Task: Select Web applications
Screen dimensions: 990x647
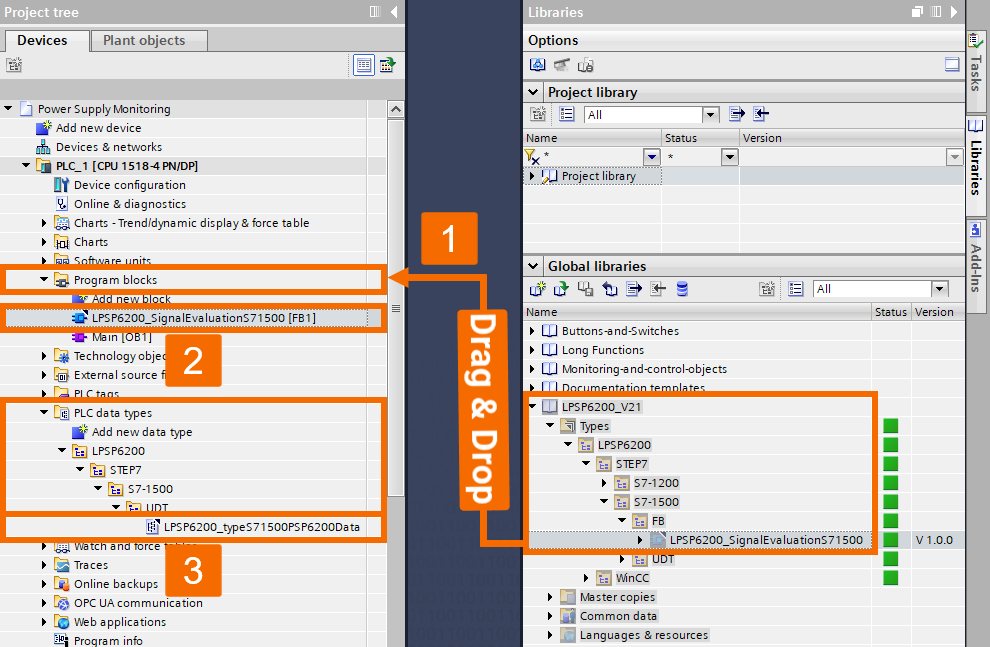Action: tap(119, 622)
